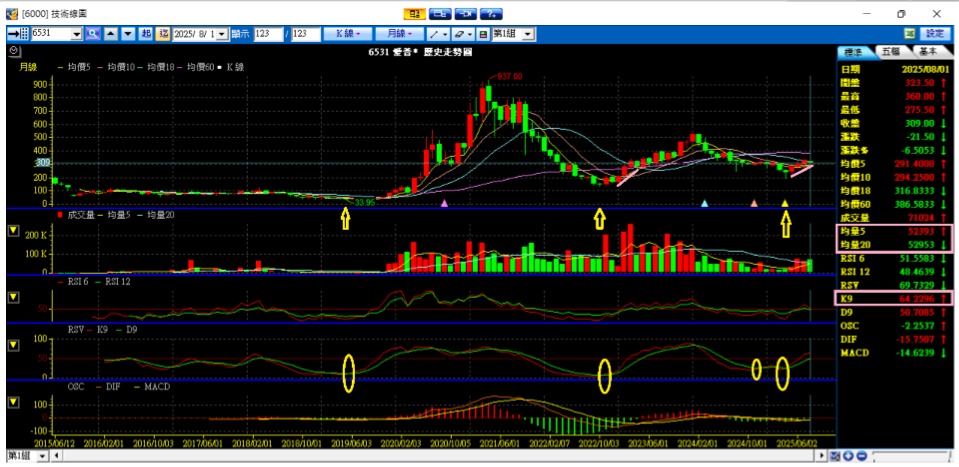This screenshot has height=467, width=959.
Task: Toggle the volume (成交量) panel arrow button
Action: click(x=13, y=231)
